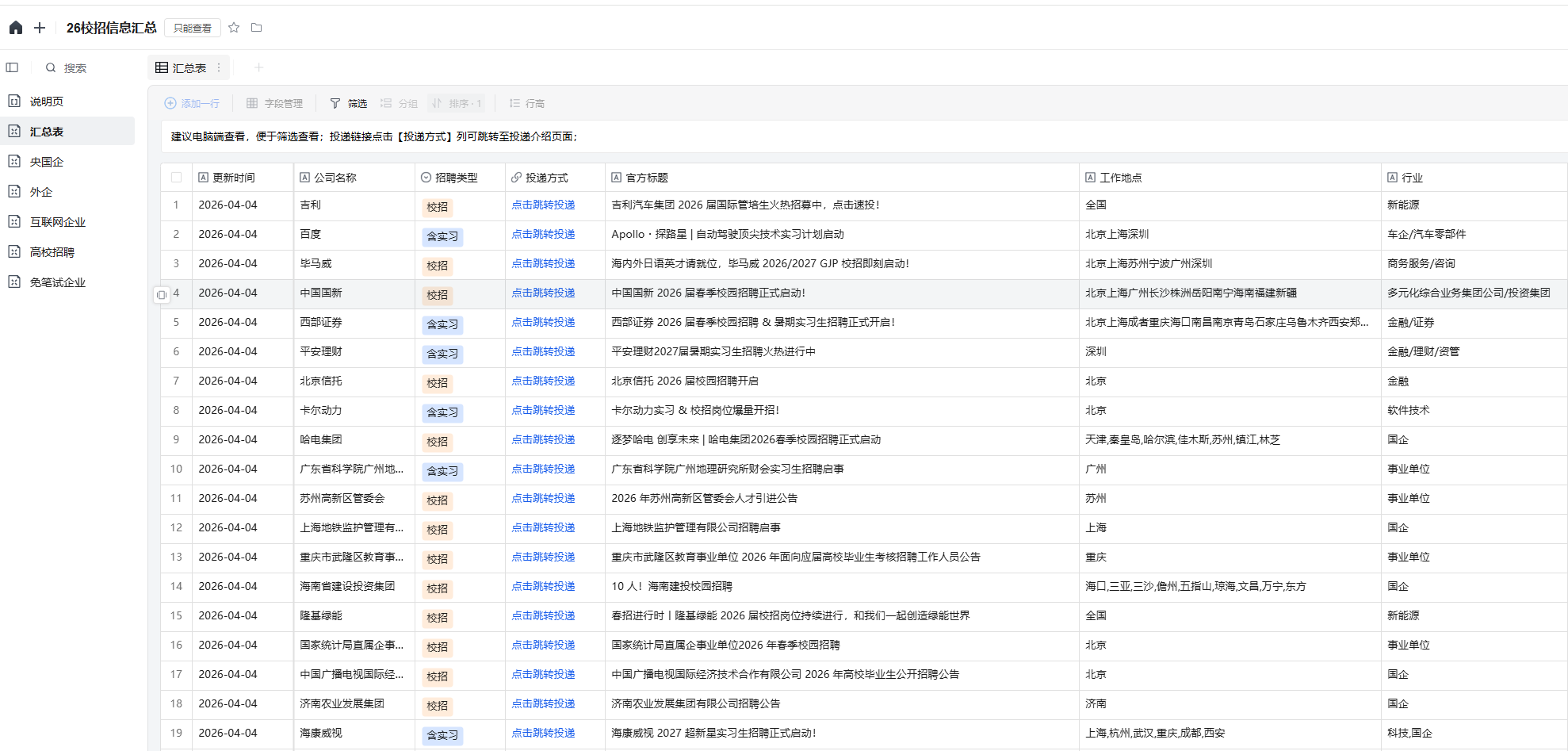This screenshot has height=751, width=1568.
Task: Collapse the left sidebar panel icon
Action: click(12, 68)
